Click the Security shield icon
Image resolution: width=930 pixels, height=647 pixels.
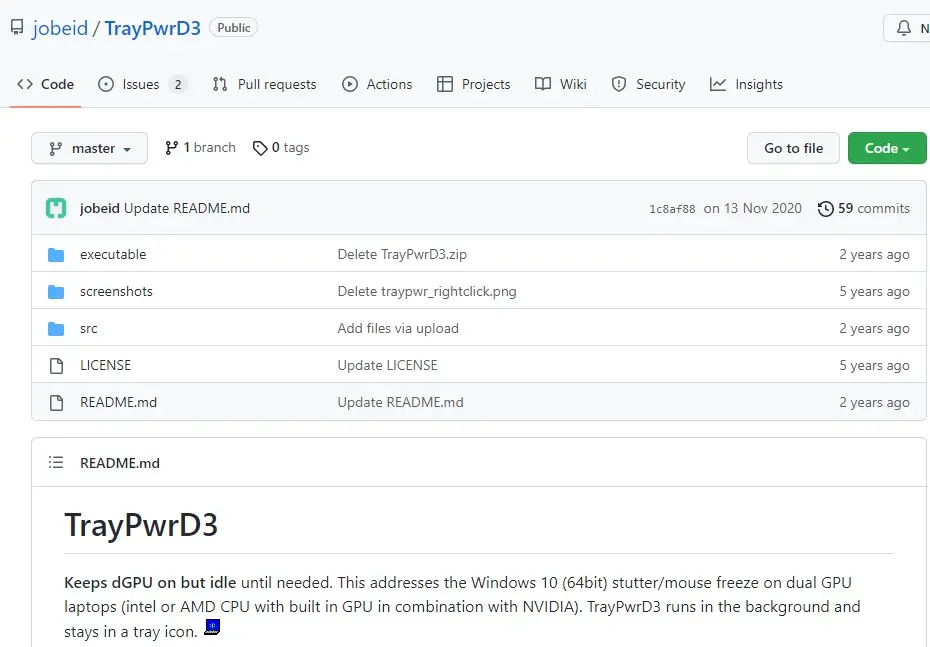click(x=619, y=84)
